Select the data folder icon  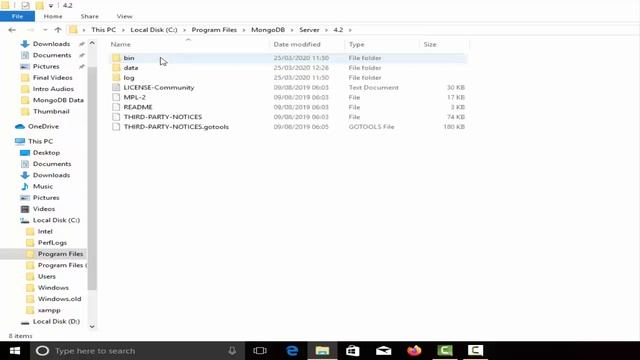[x=116, y=68]
